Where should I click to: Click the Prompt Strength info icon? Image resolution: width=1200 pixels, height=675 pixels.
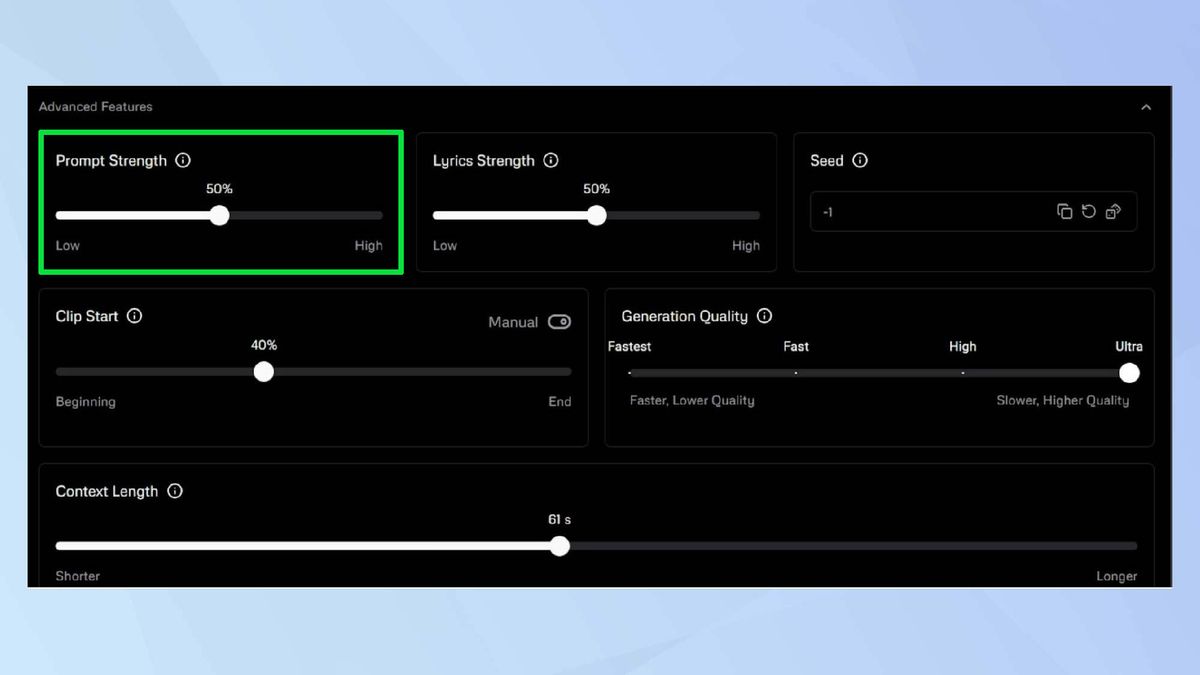click(x=184, y=160)
